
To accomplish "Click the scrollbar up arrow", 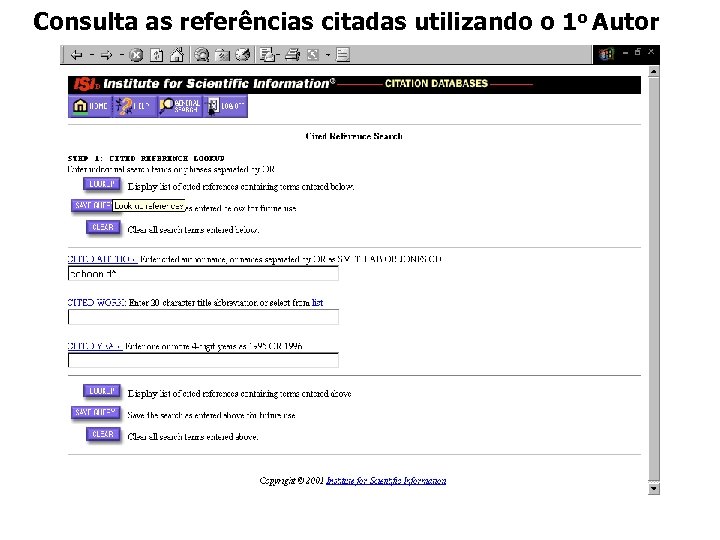I will tap(654, 72).
